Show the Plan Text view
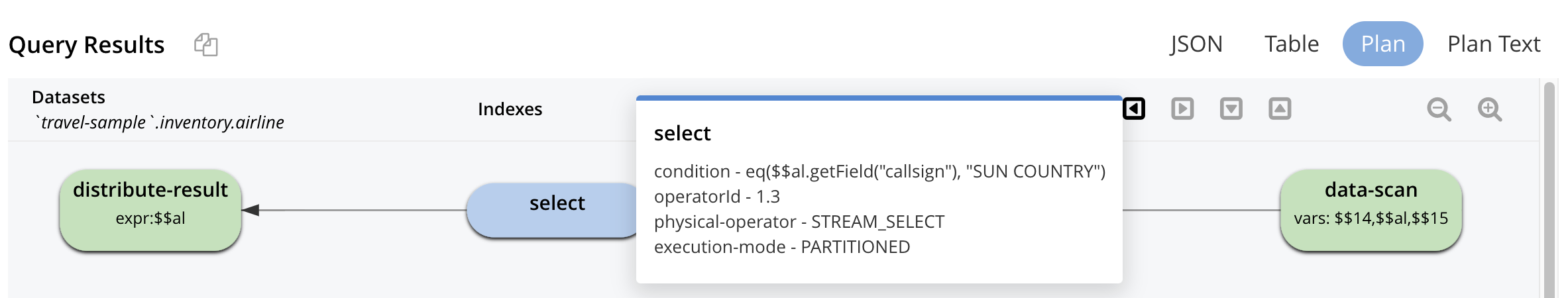The width and height of the screenshot is (1568, 298). tap(1494, 44)
